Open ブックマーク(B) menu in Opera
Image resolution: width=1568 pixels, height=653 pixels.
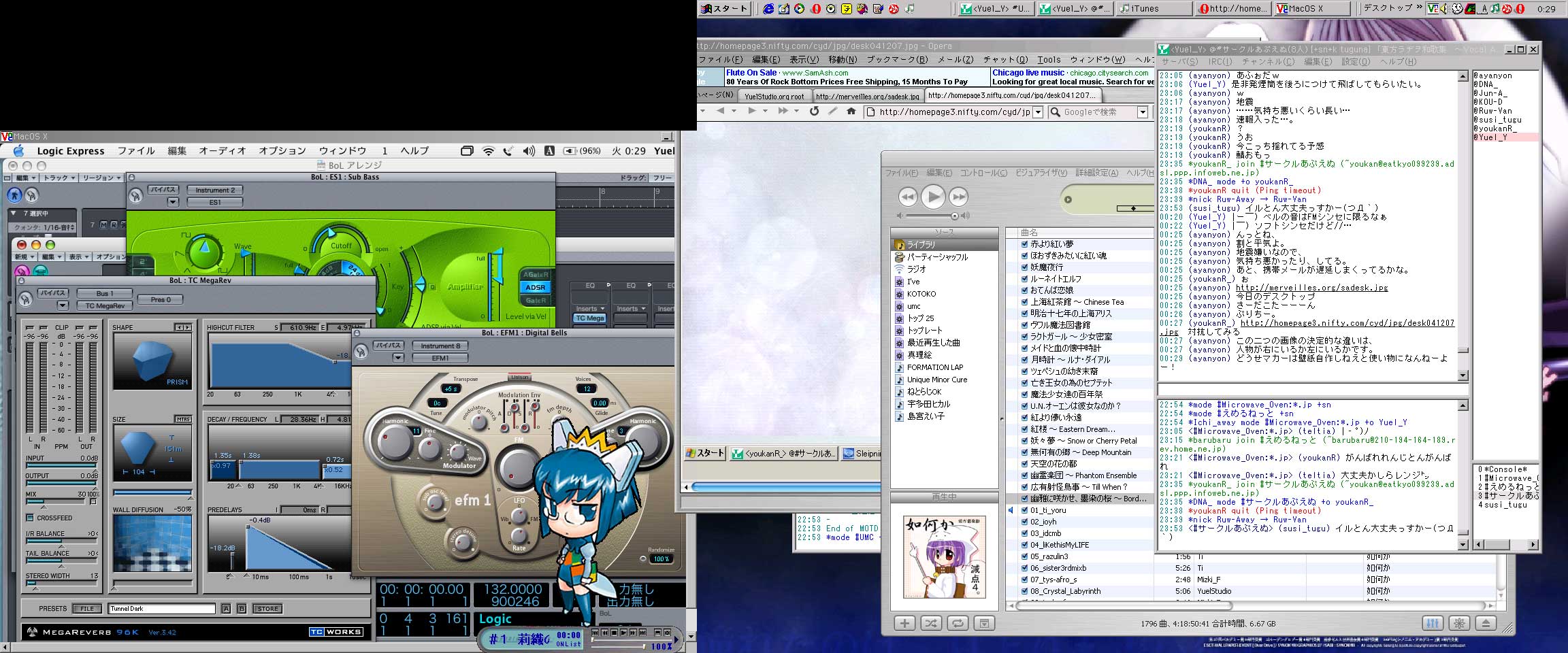(897, 60)
